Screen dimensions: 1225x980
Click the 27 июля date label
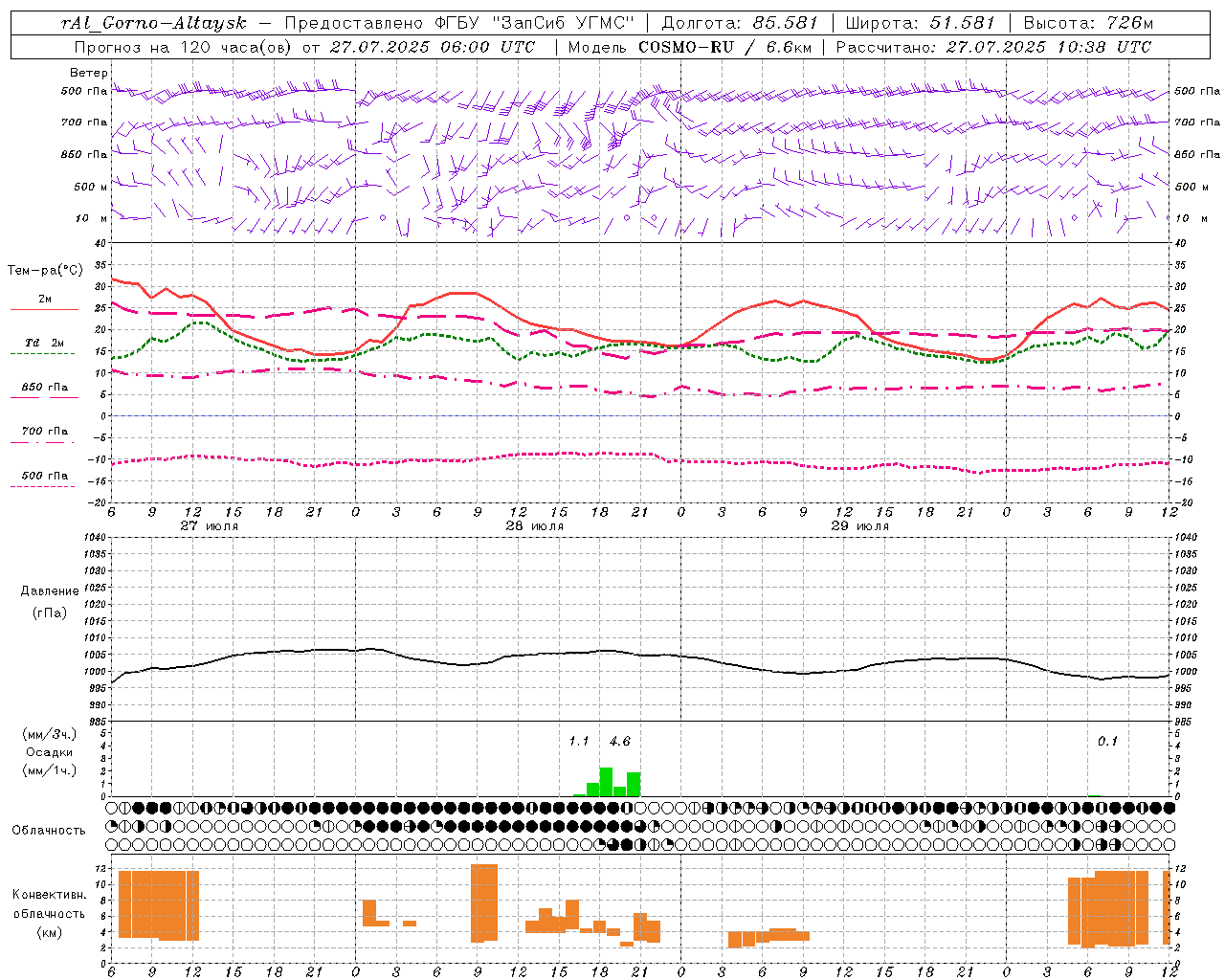(209, 526)
